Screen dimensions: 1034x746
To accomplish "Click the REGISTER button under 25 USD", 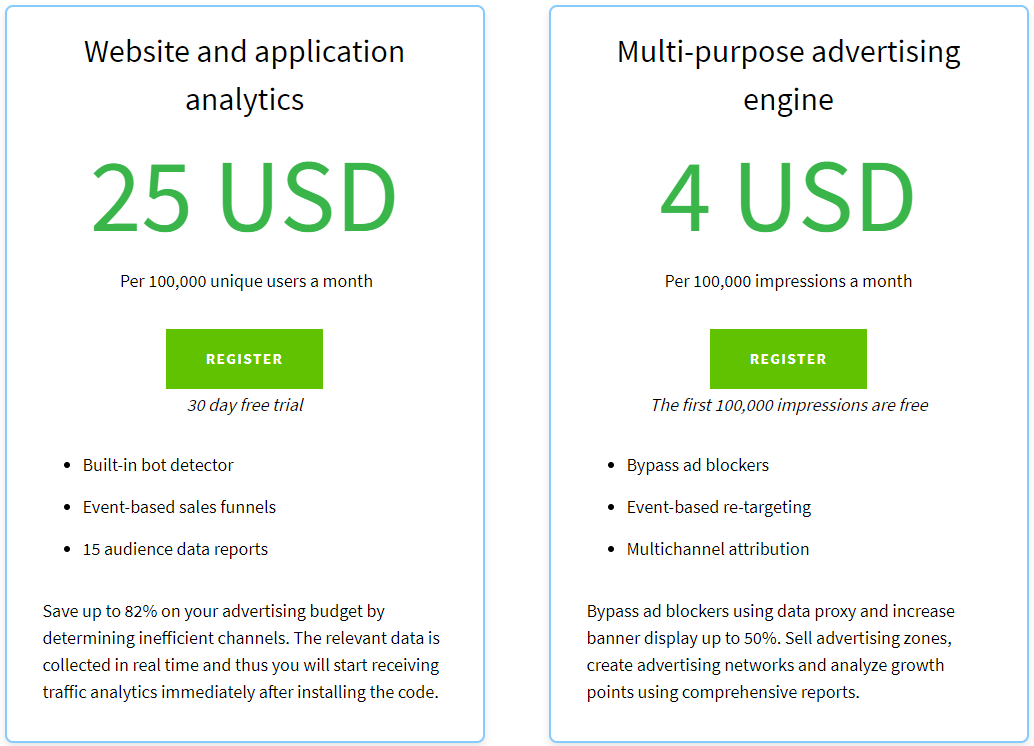I will 244,358.
